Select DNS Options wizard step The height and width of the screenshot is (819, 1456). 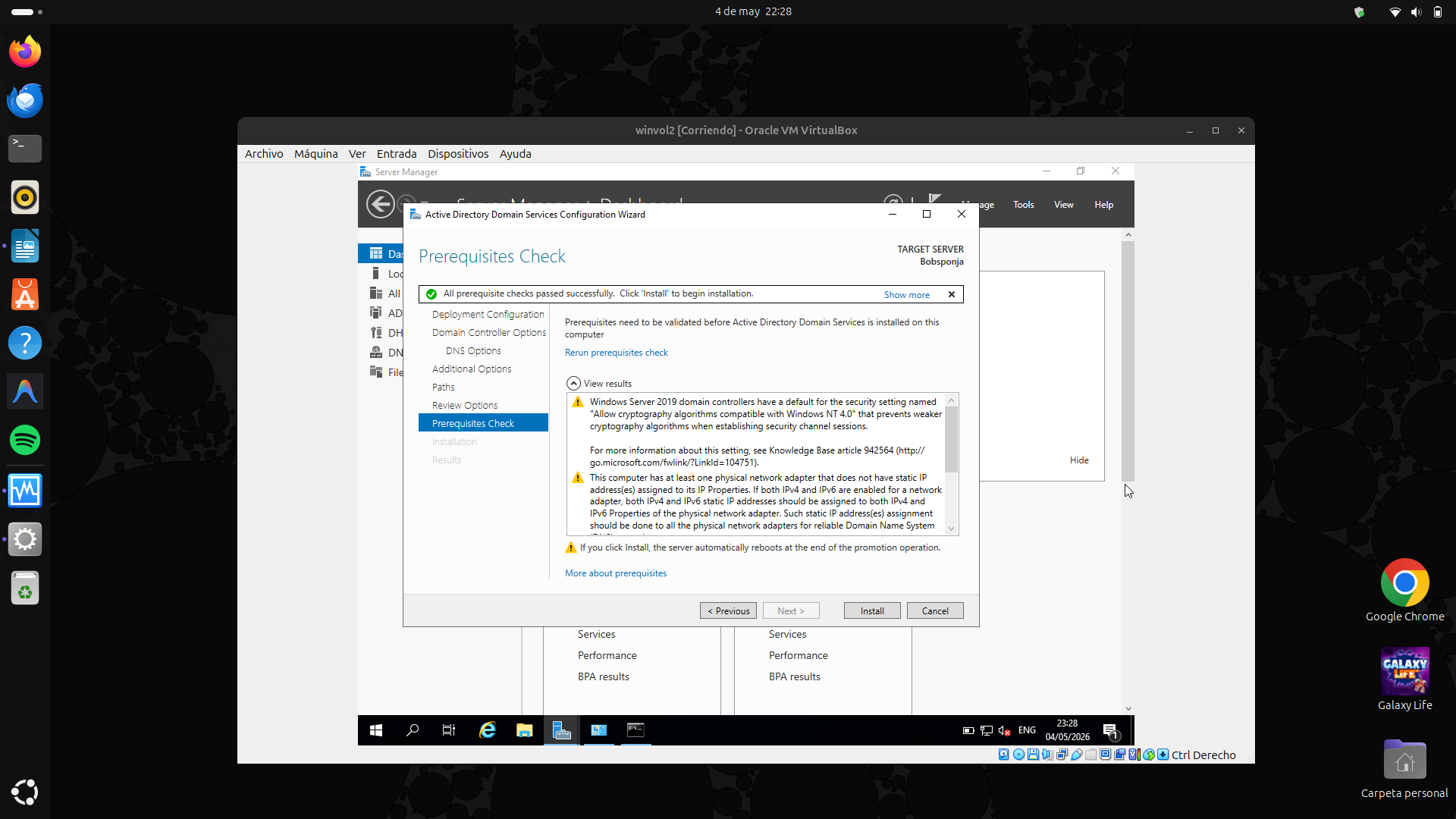473,351
